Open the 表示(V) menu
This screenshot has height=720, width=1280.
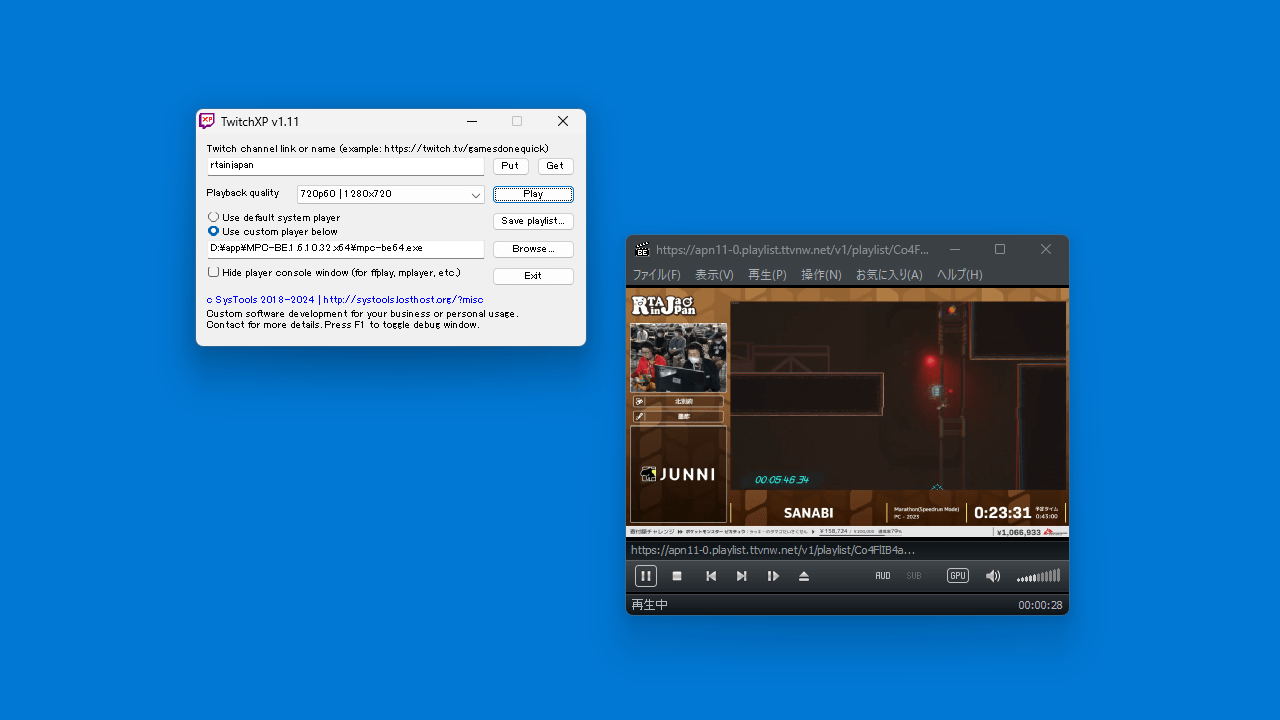point(714,274)
